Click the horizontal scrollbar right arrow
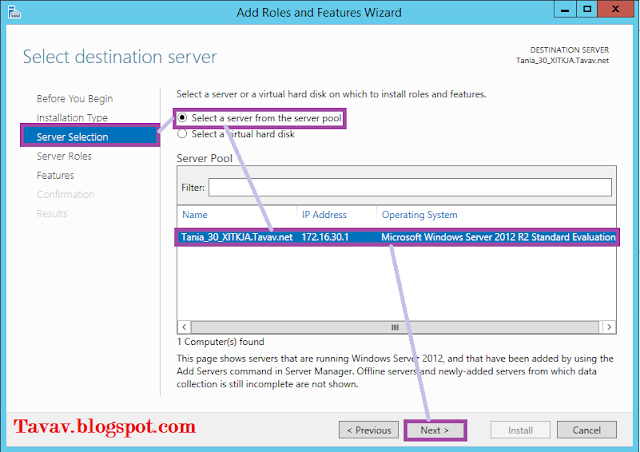The image size is (640, 452). tap(609, 327)
